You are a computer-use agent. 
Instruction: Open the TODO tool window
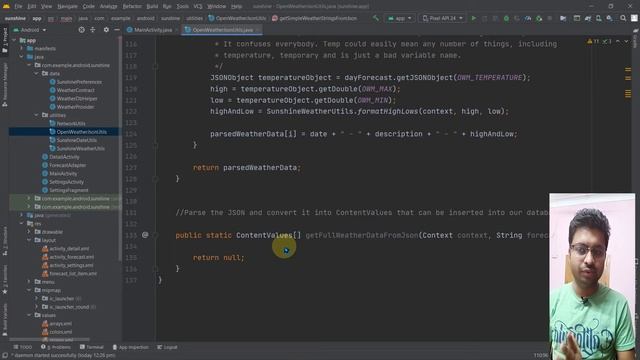[22, 347]
